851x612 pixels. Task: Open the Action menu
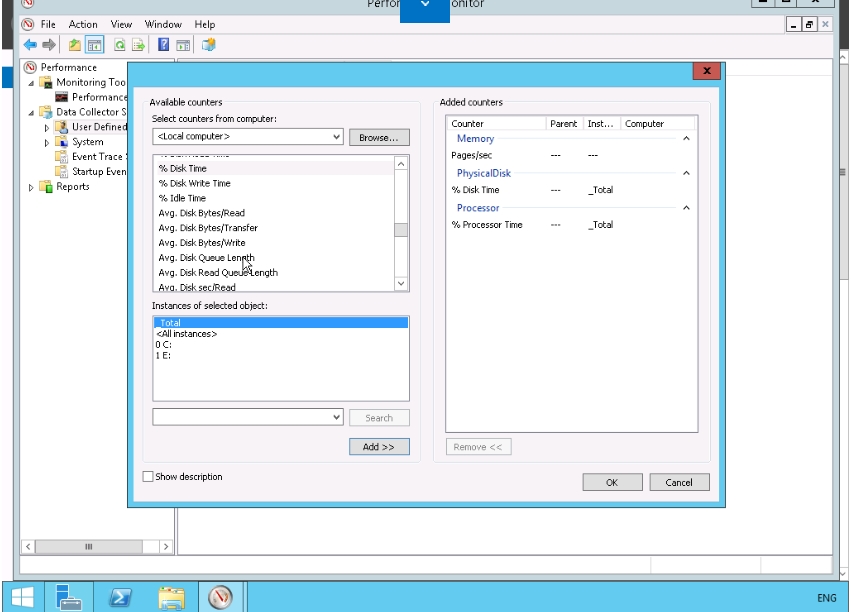83,24
